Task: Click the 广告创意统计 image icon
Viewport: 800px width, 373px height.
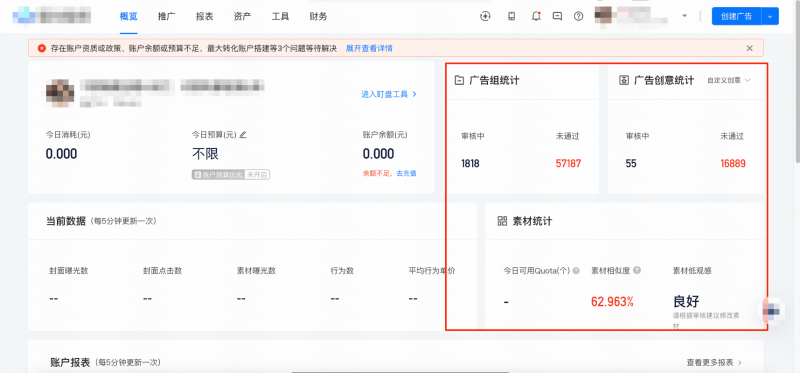Action: [623, 80]
